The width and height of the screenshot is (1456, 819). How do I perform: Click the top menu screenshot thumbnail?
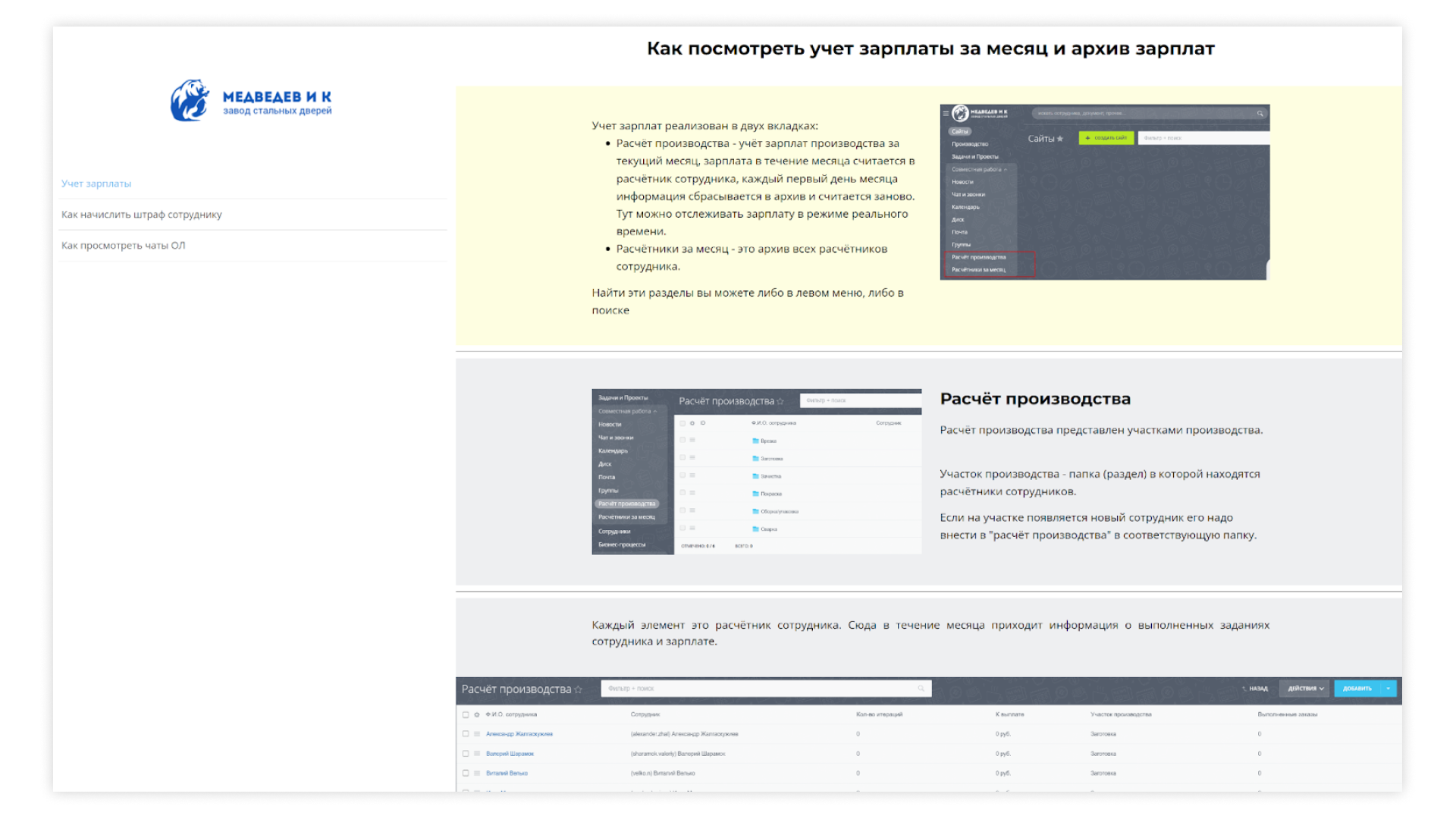pyautogui.click(x=1104, y=192)
